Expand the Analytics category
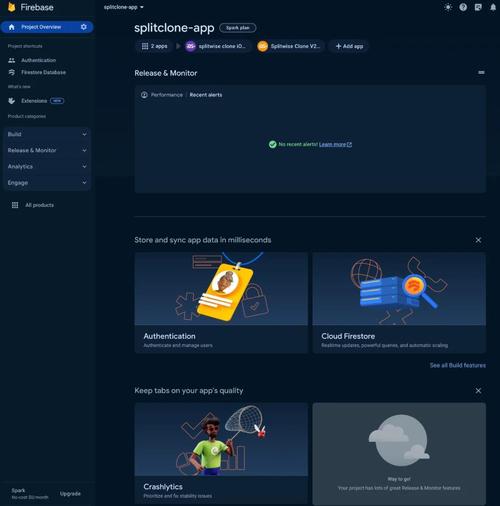 click(x=47, y=166)
